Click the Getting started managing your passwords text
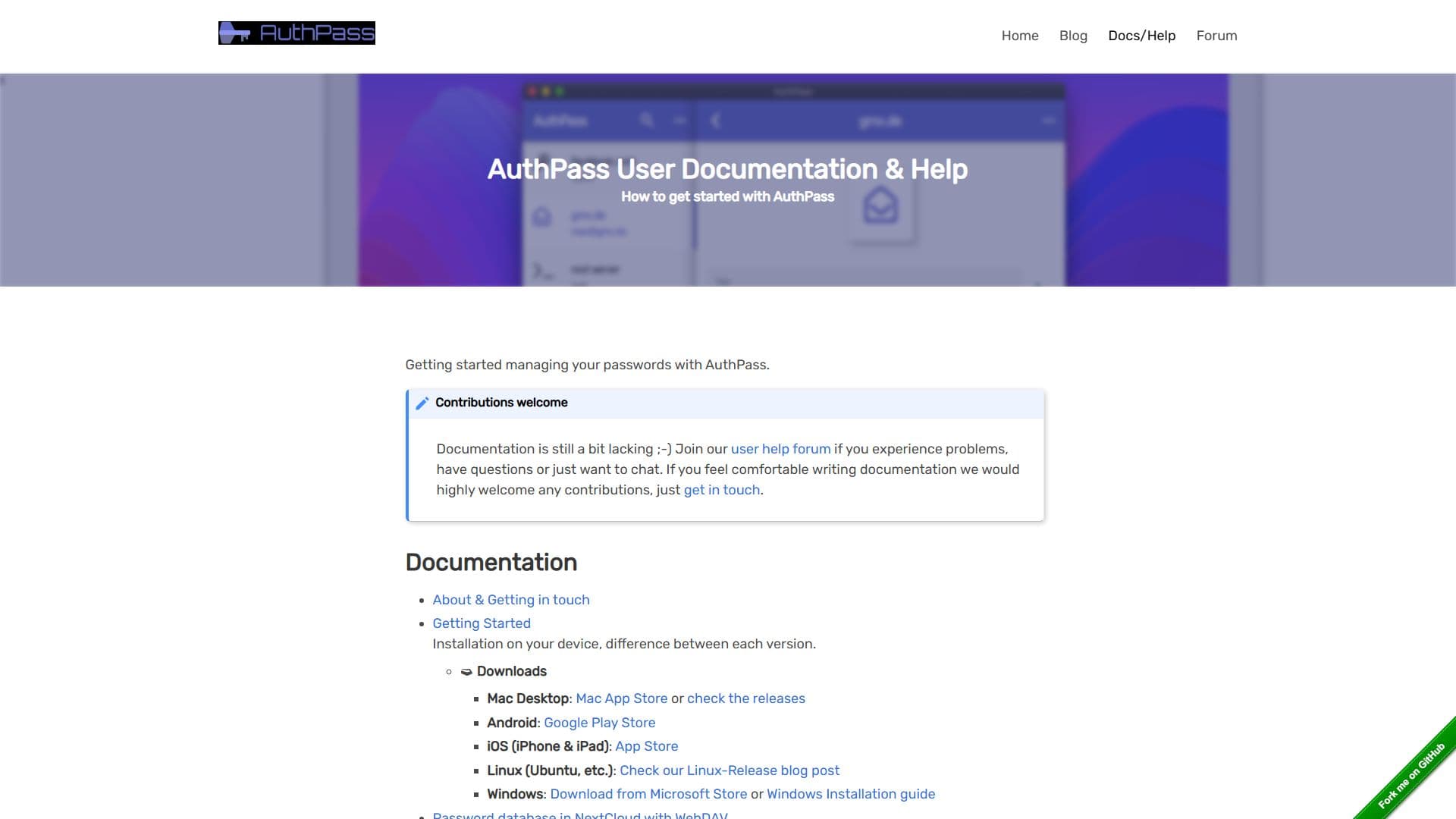The width and height of the screenshot is (1456, 819). click(x=587, y=365)
